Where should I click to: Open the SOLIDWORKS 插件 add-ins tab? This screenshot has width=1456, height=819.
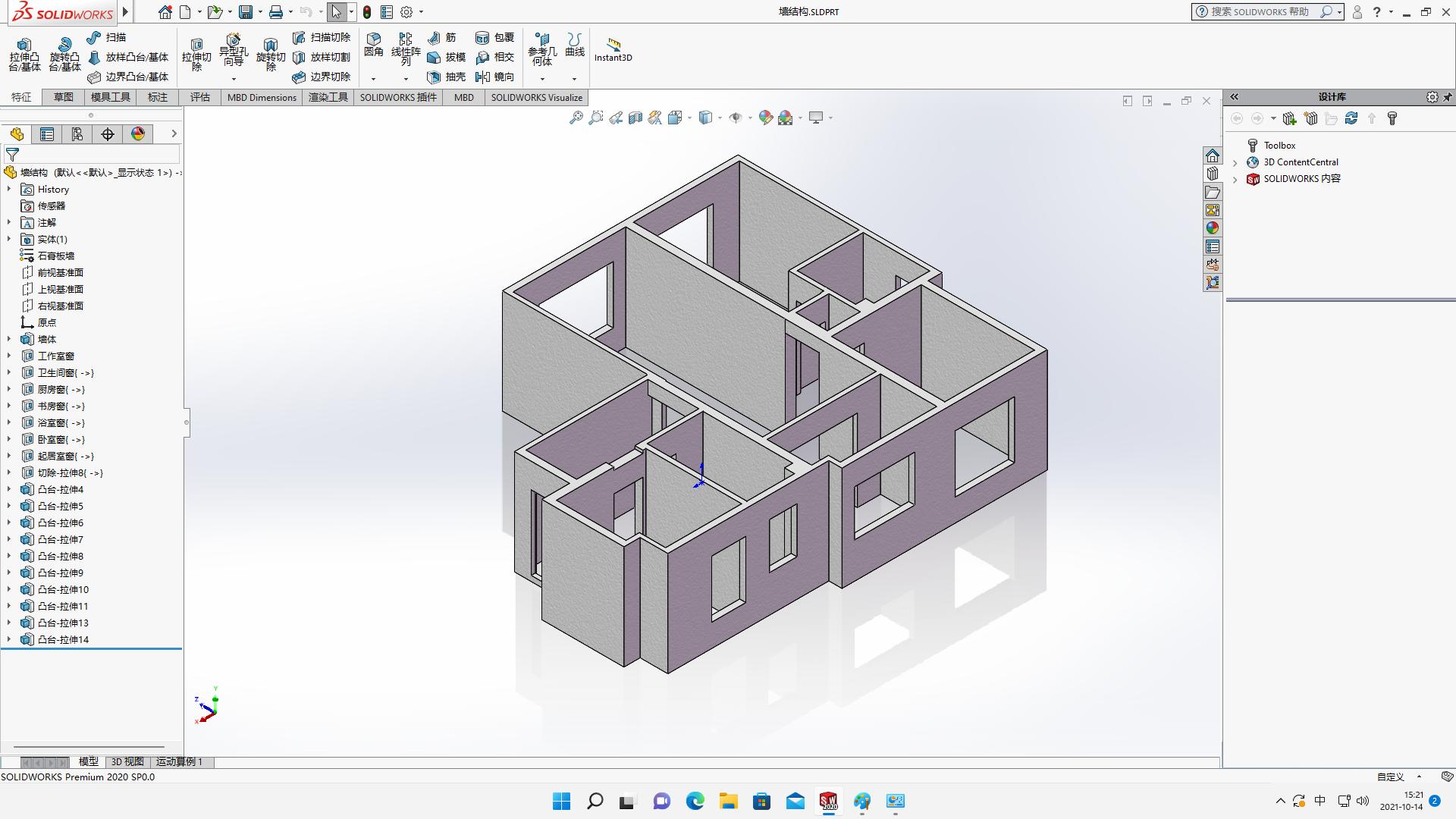pyautogui.click(x=398, y=97)
